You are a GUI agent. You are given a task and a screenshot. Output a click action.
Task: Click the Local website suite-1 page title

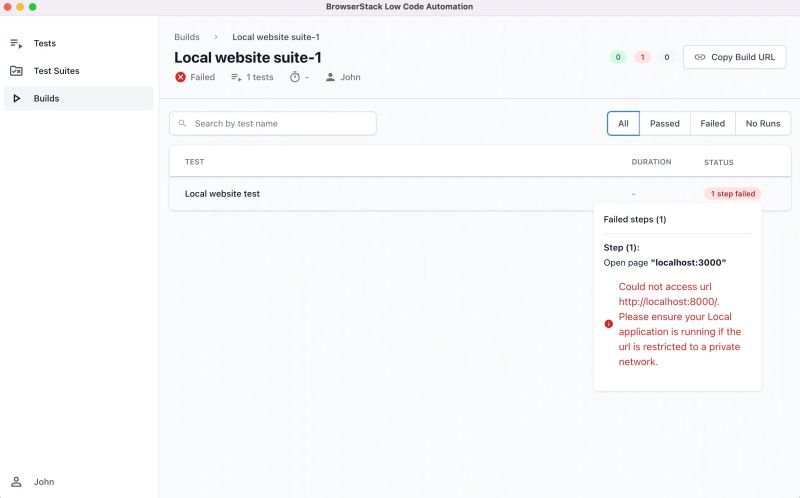[x=248, y=58]
